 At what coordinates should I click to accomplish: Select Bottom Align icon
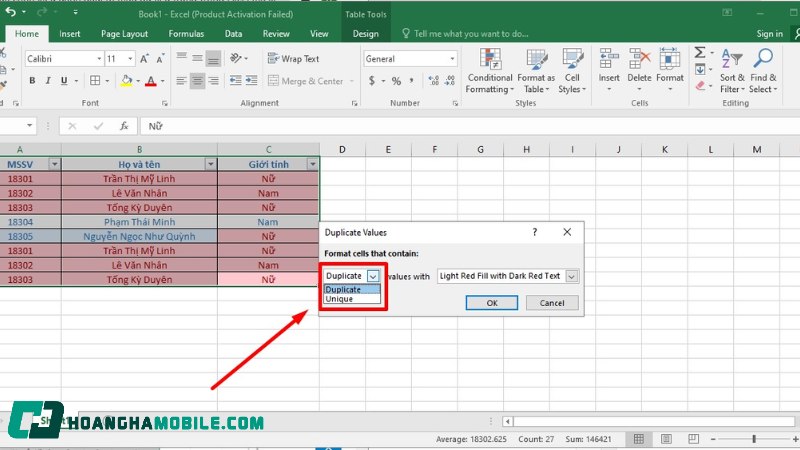(x=213, y=59)
